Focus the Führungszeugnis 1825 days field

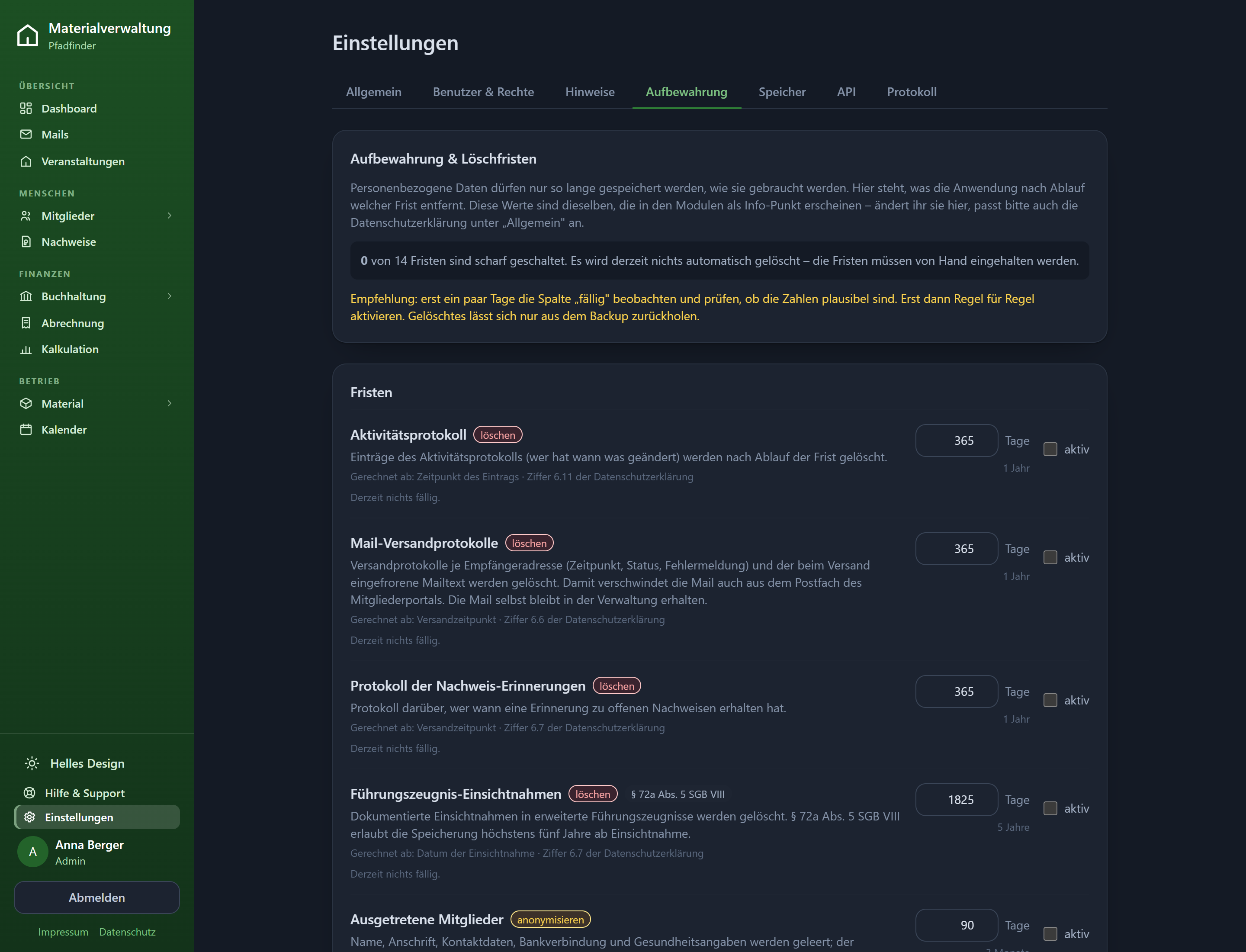[957, 800]
